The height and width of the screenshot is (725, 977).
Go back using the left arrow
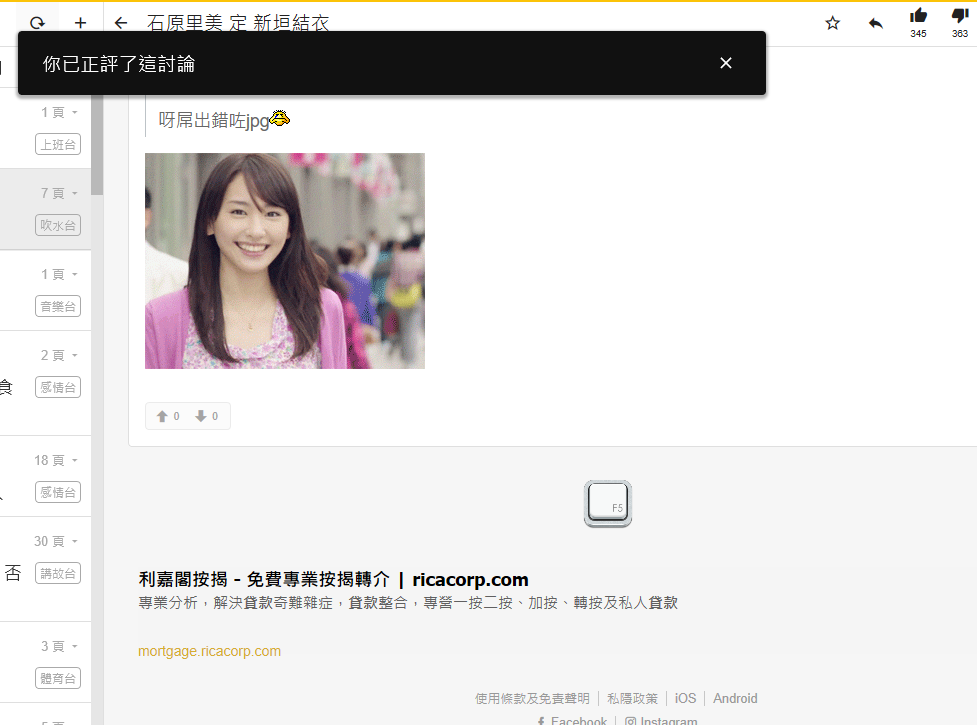(x=121, y=23)
